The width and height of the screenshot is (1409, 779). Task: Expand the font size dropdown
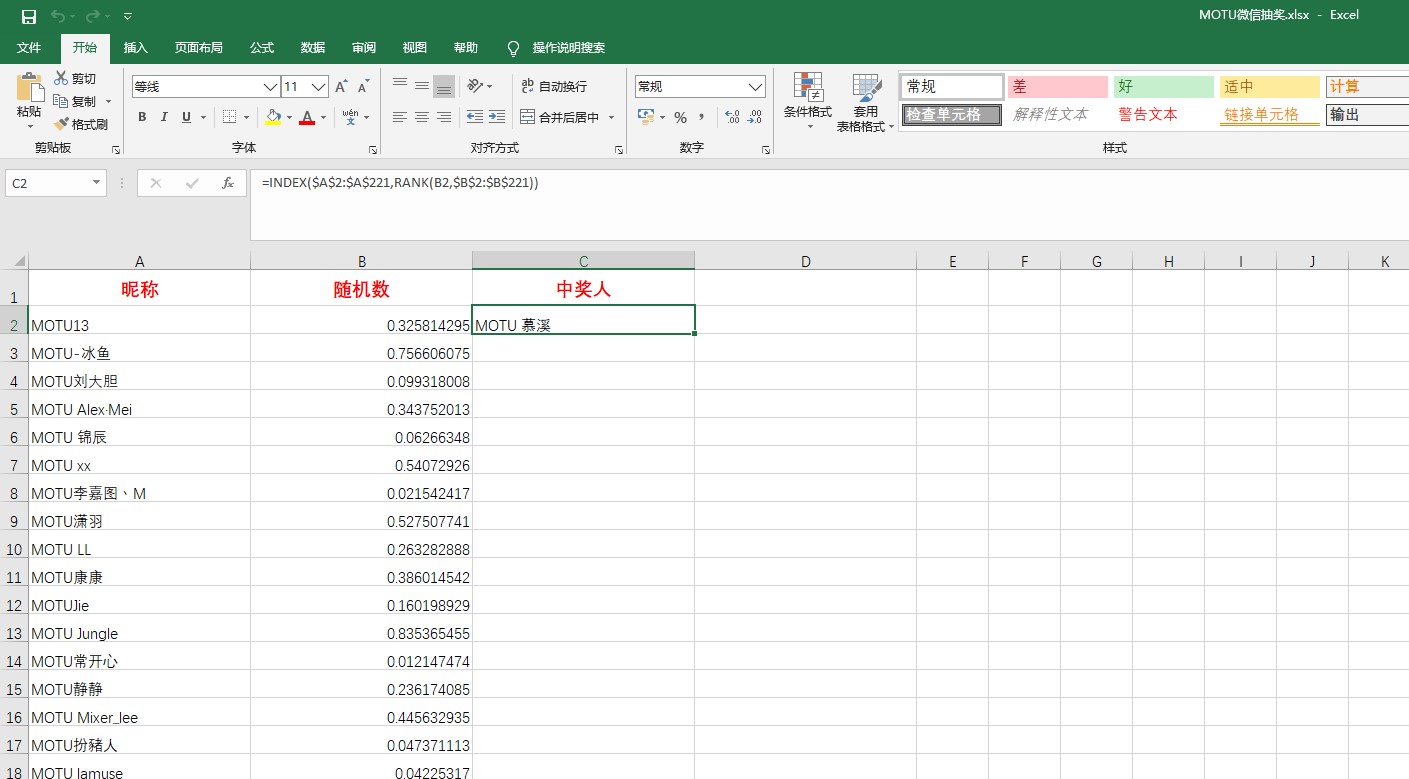click(319, 87)
